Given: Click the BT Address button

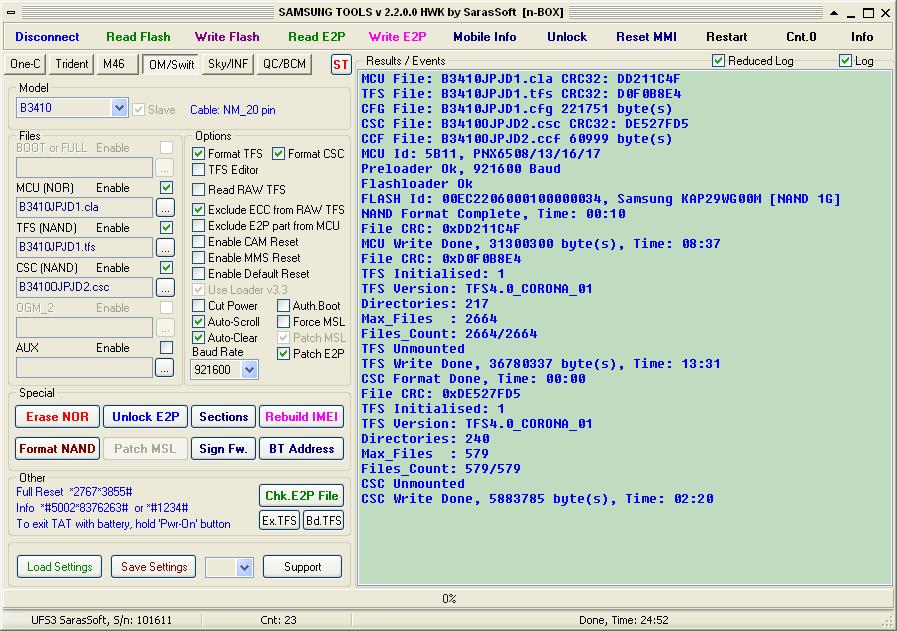Looking at the screenshot, I should 301,449.
